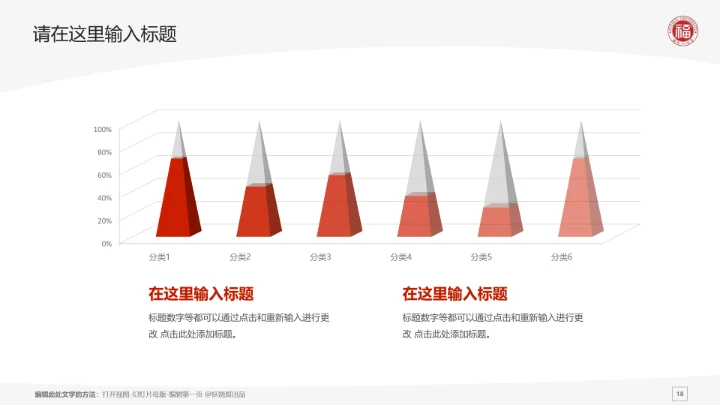Click the 20% value on vertical axis
Screen dimensions: 720x405
click(104, 221)
